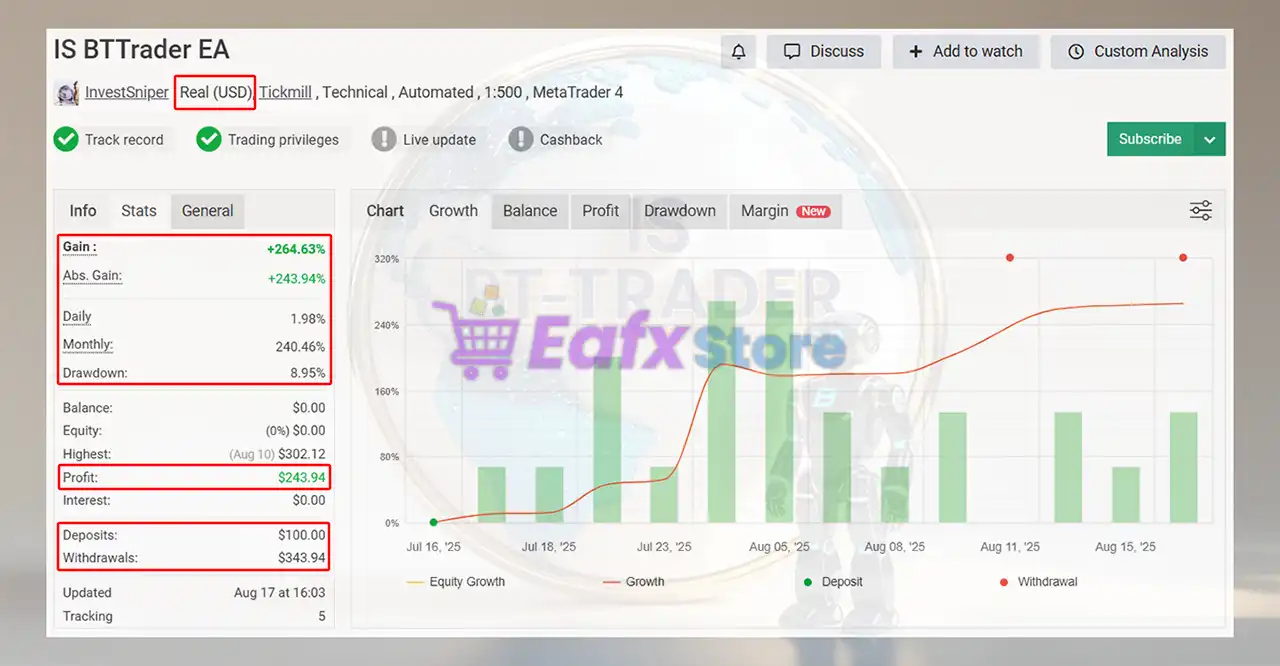Select the Growth chart tab
The height and width of the screenshot is (666, 1280).
click(453, 211)
